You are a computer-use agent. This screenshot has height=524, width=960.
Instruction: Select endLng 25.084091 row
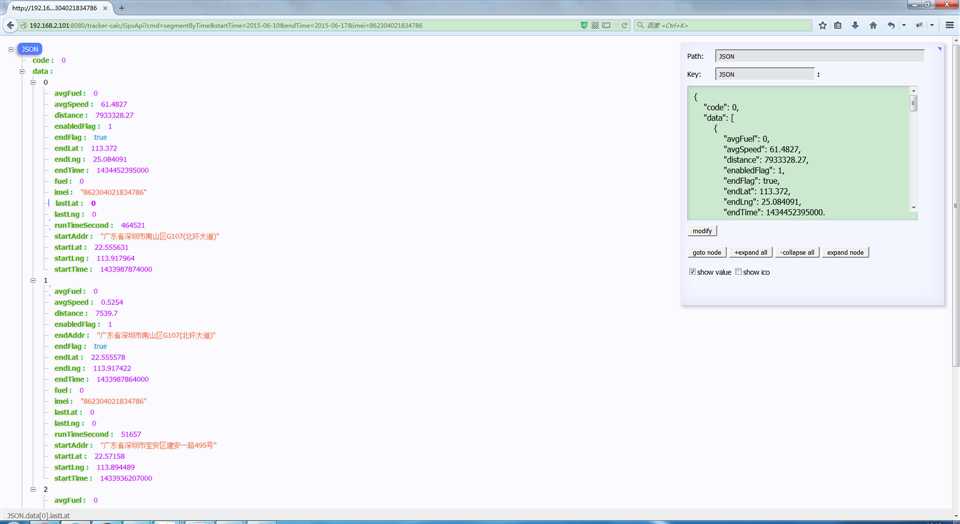coord(90,159)
